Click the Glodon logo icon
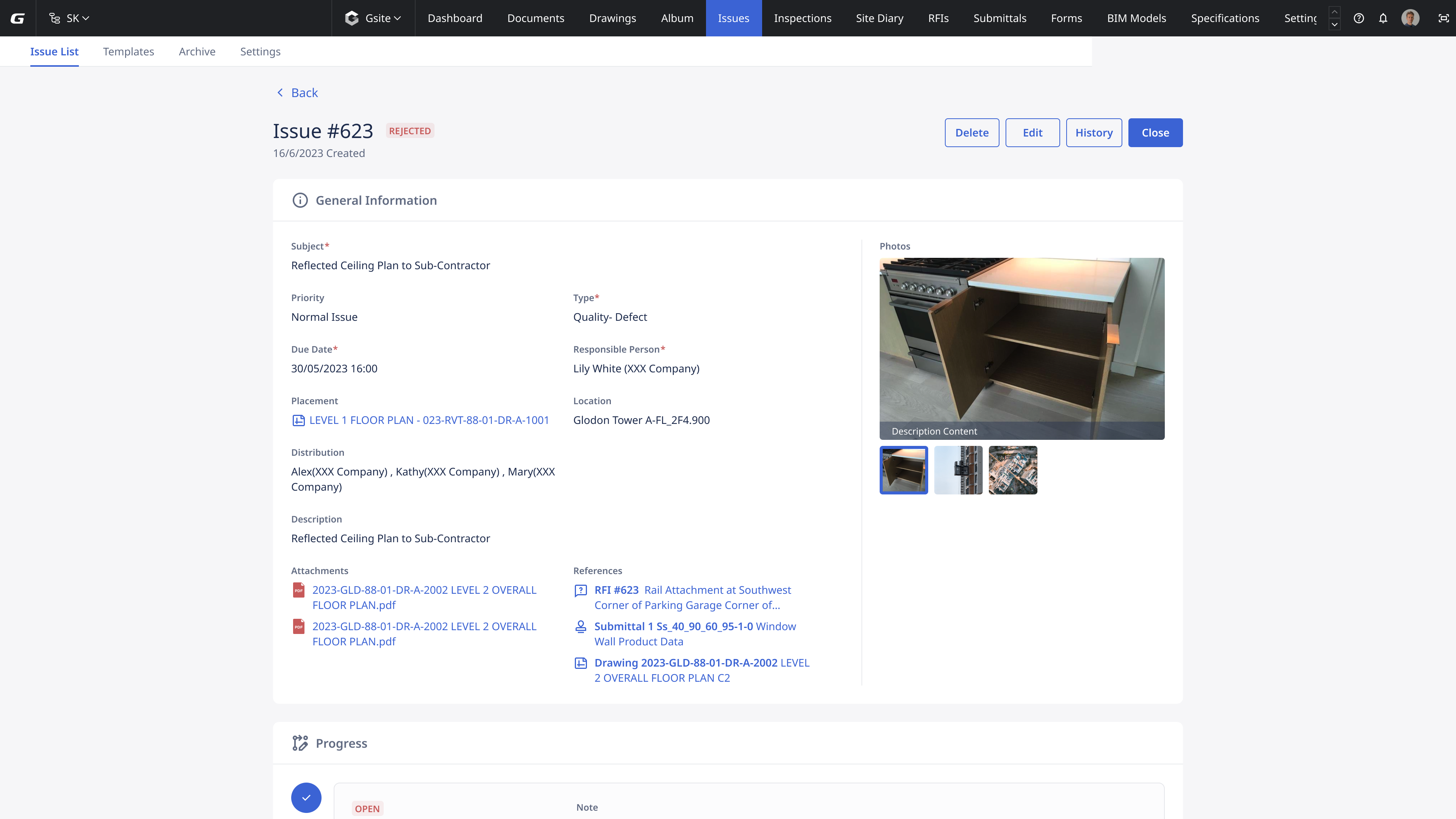 click(17, 18)
